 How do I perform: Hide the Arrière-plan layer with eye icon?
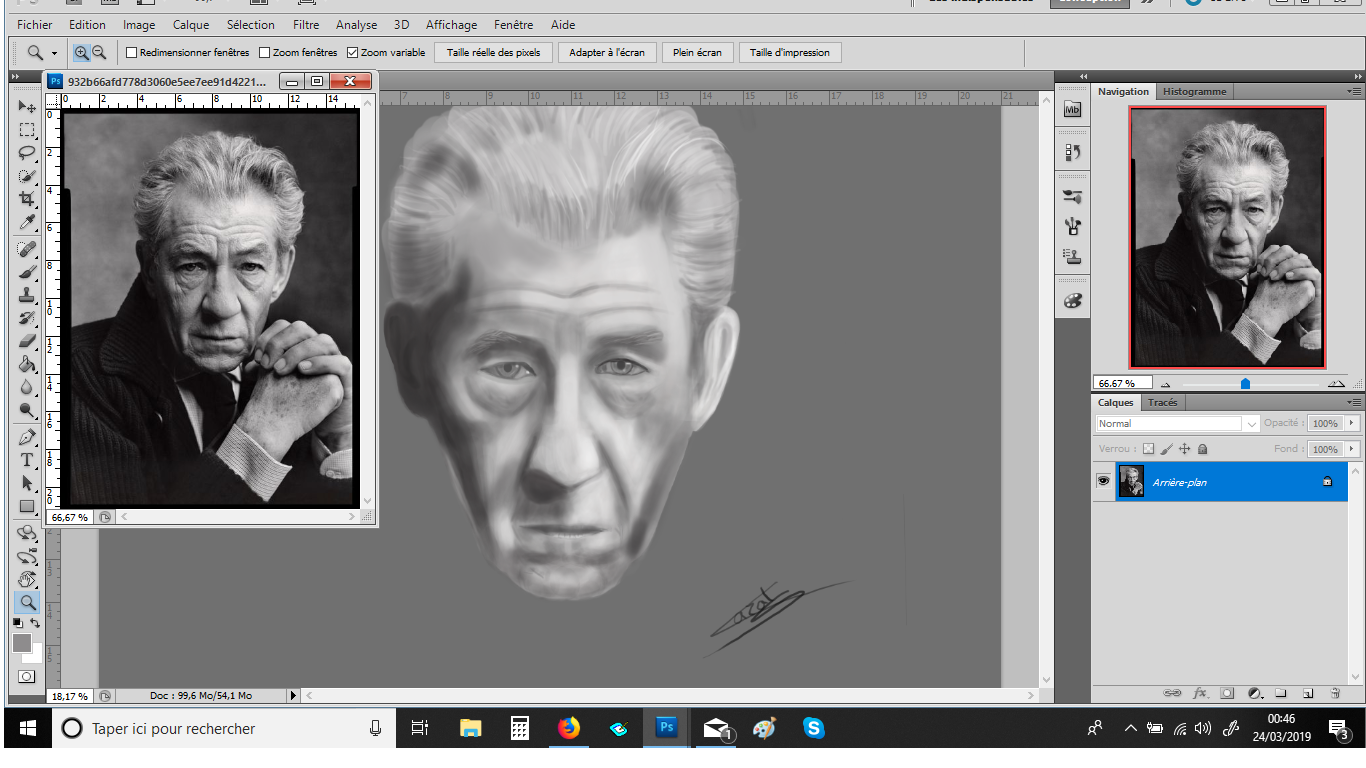1104,481
